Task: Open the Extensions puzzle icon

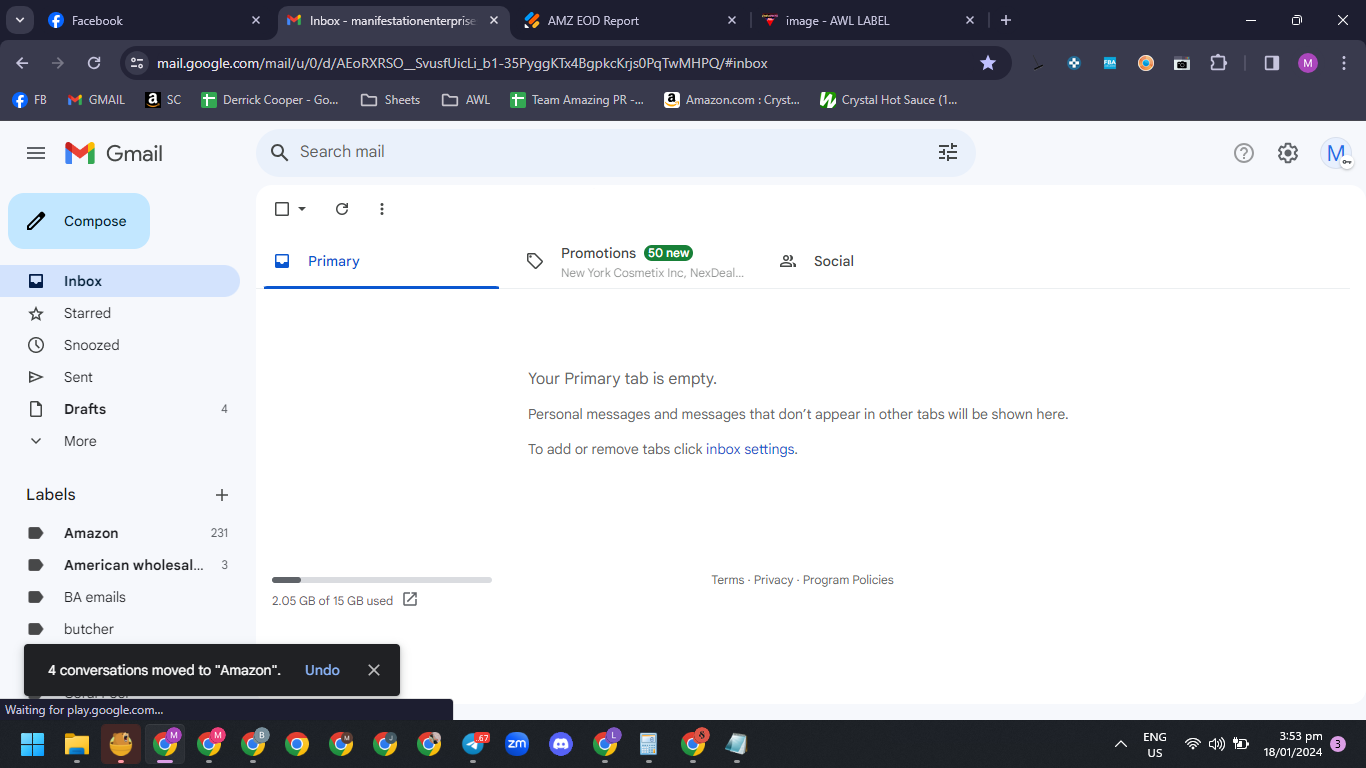Action: tap(1218, 63)
